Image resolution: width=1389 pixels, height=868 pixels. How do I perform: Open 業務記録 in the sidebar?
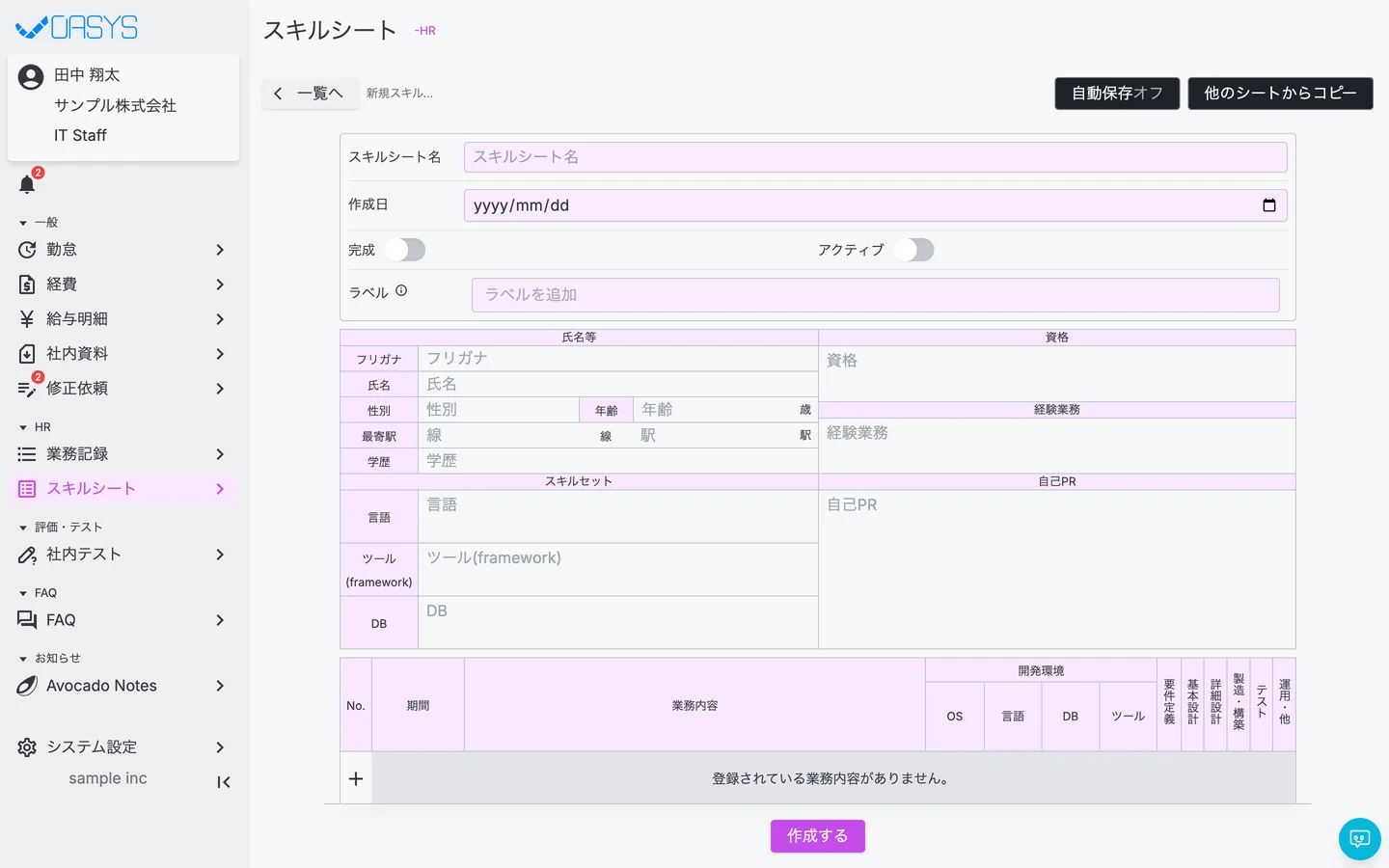(123, 454)
